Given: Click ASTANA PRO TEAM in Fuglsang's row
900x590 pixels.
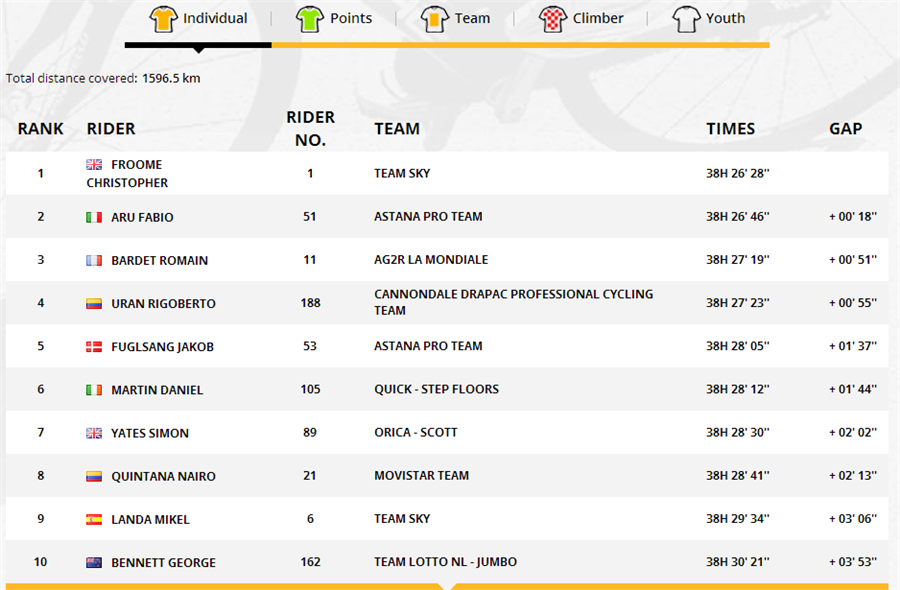Looking at the screenshot, I should click(x=428, y=346).
